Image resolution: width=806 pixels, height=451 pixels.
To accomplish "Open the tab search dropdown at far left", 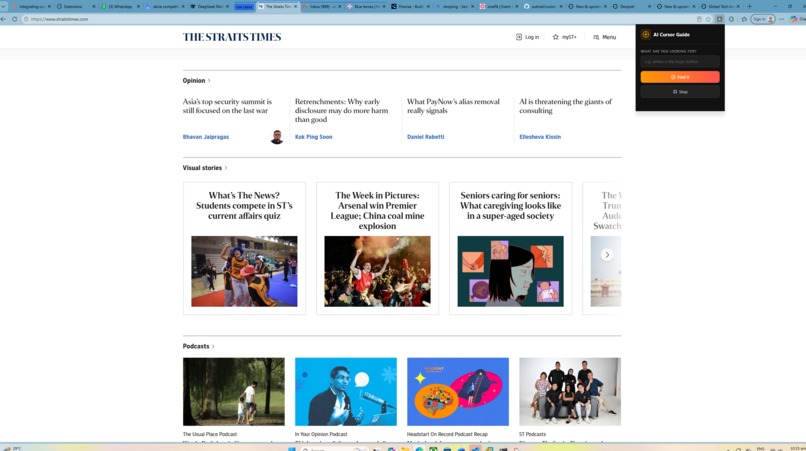I will (x=4, y=6).
